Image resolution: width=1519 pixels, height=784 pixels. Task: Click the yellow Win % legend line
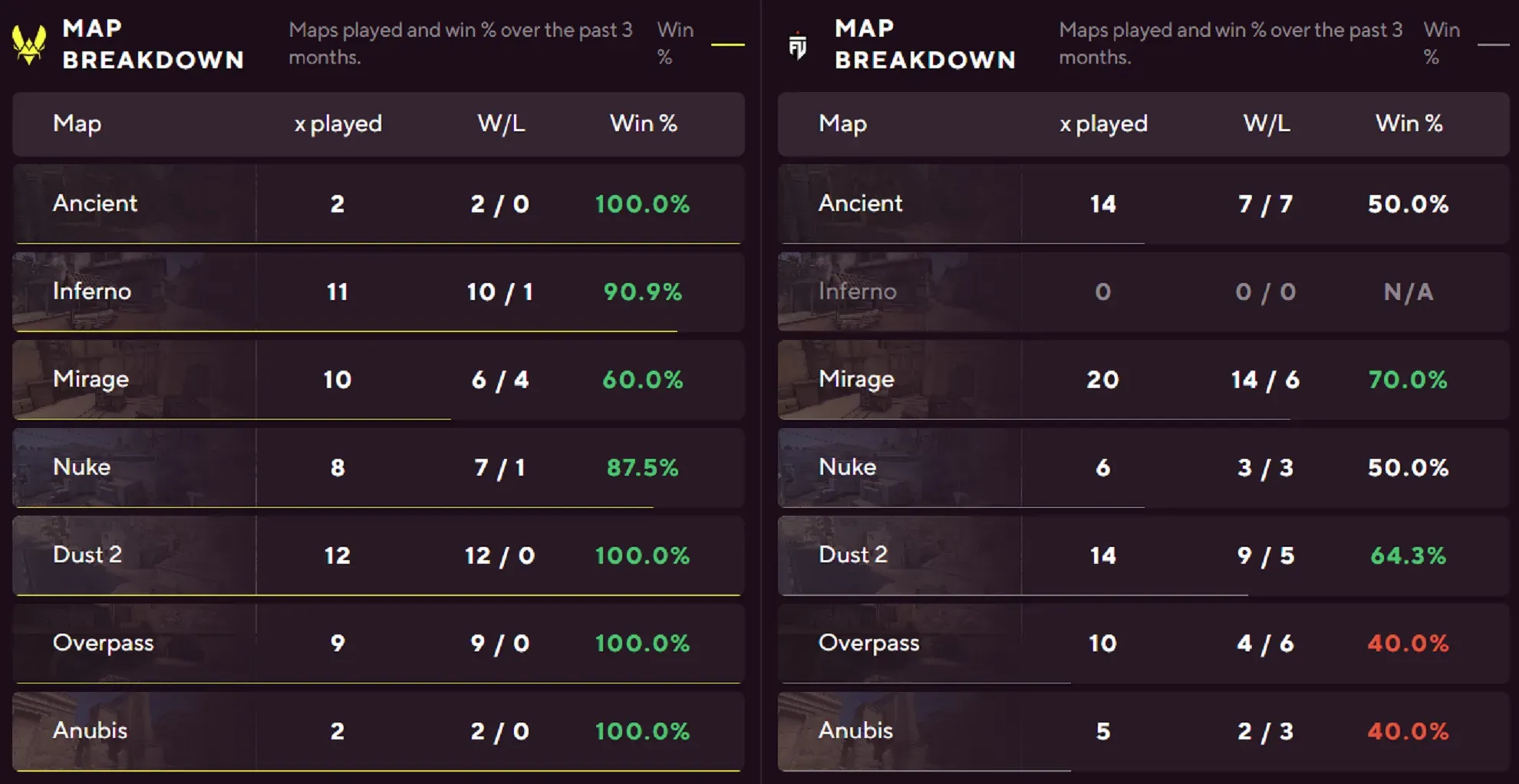[727, 45]
